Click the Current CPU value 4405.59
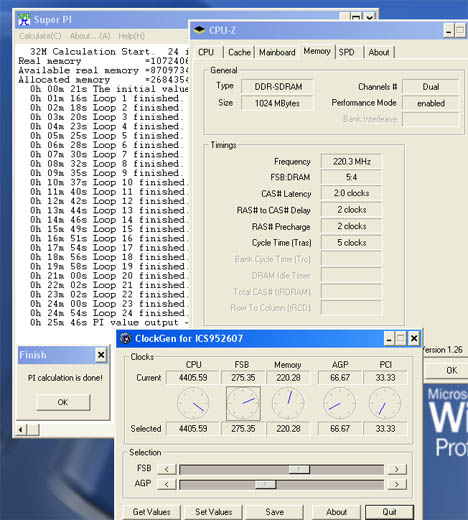This screenshot has height=520, width=468. (193, 378)
